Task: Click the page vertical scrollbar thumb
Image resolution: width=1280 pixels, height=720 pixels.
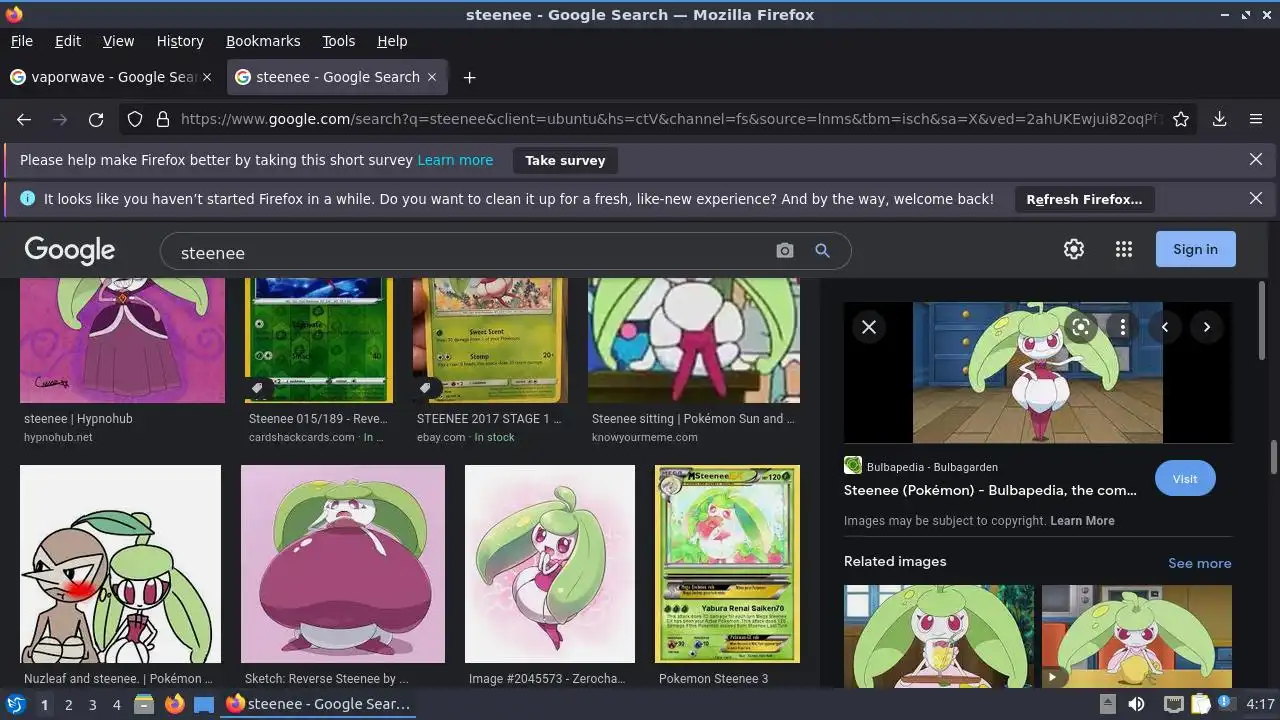Action: (1273, 458)
